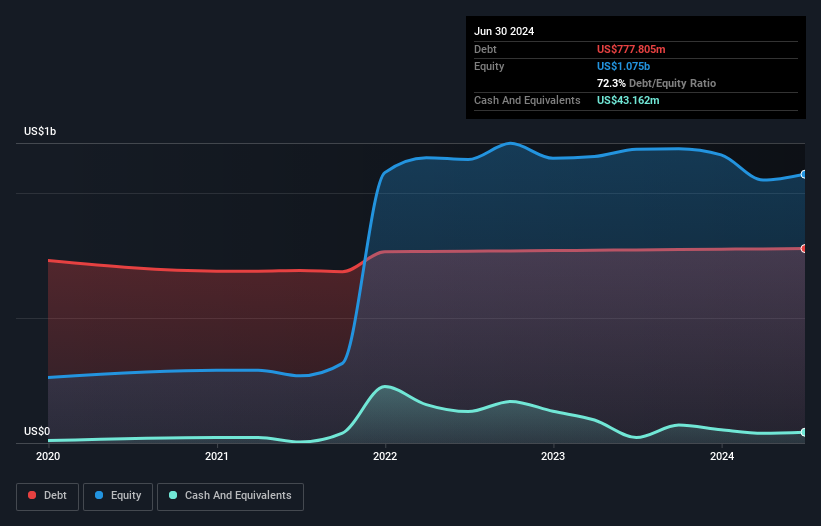Click the 72.3% Debt/Equity Ratio text
Screen dimensions: 821x526
[x=656, y=83]
